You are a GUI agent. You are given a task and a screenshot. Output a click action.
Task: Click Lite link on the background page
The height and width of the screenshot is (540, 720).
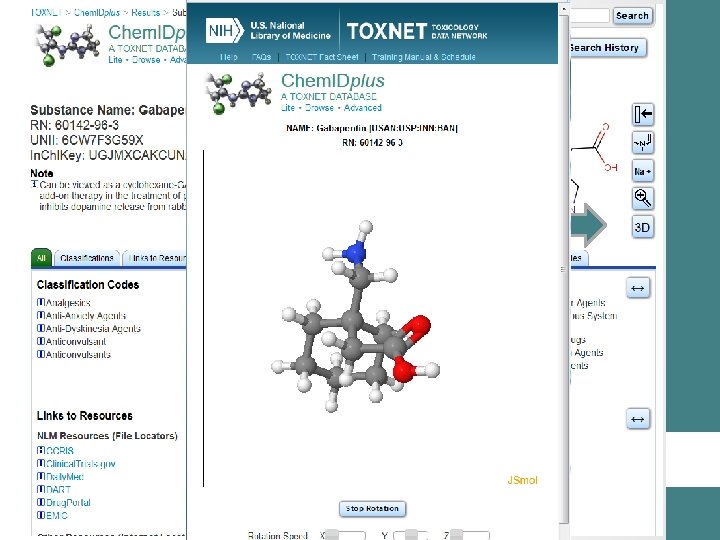115,60
